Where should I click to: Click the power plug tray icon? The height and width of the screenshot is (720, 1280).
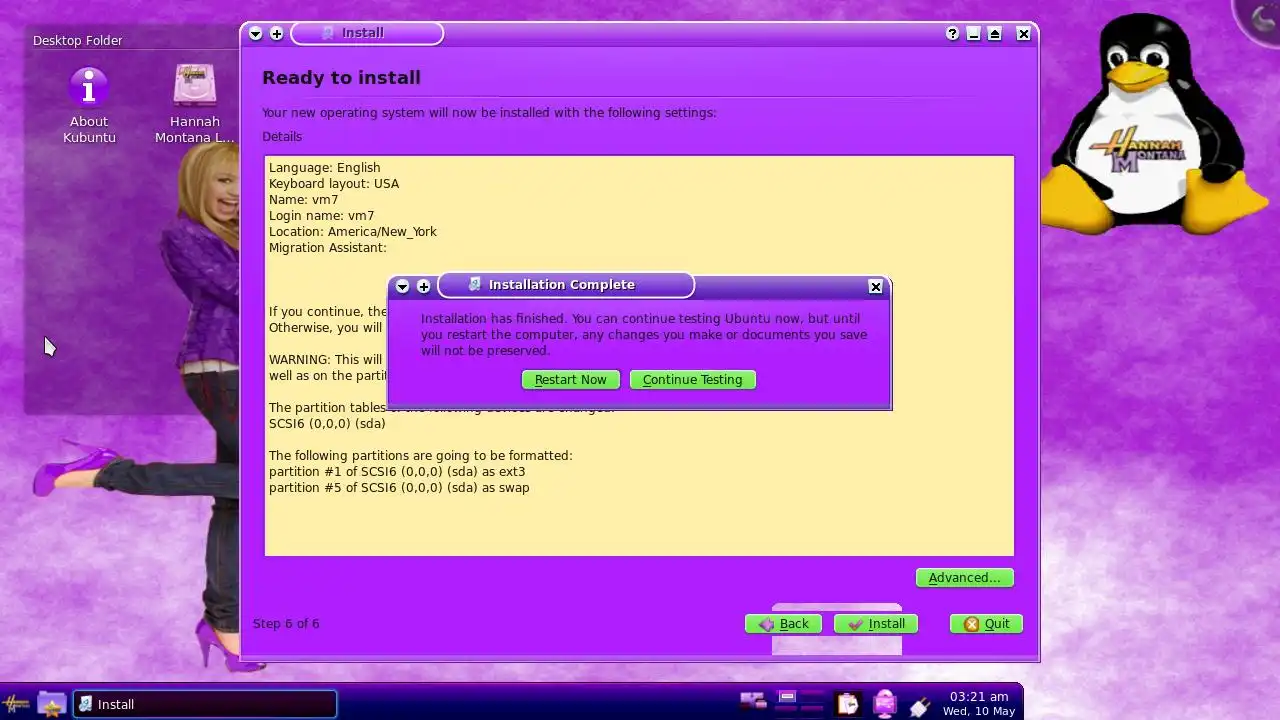pyautogui.click(x=920, y=706)
